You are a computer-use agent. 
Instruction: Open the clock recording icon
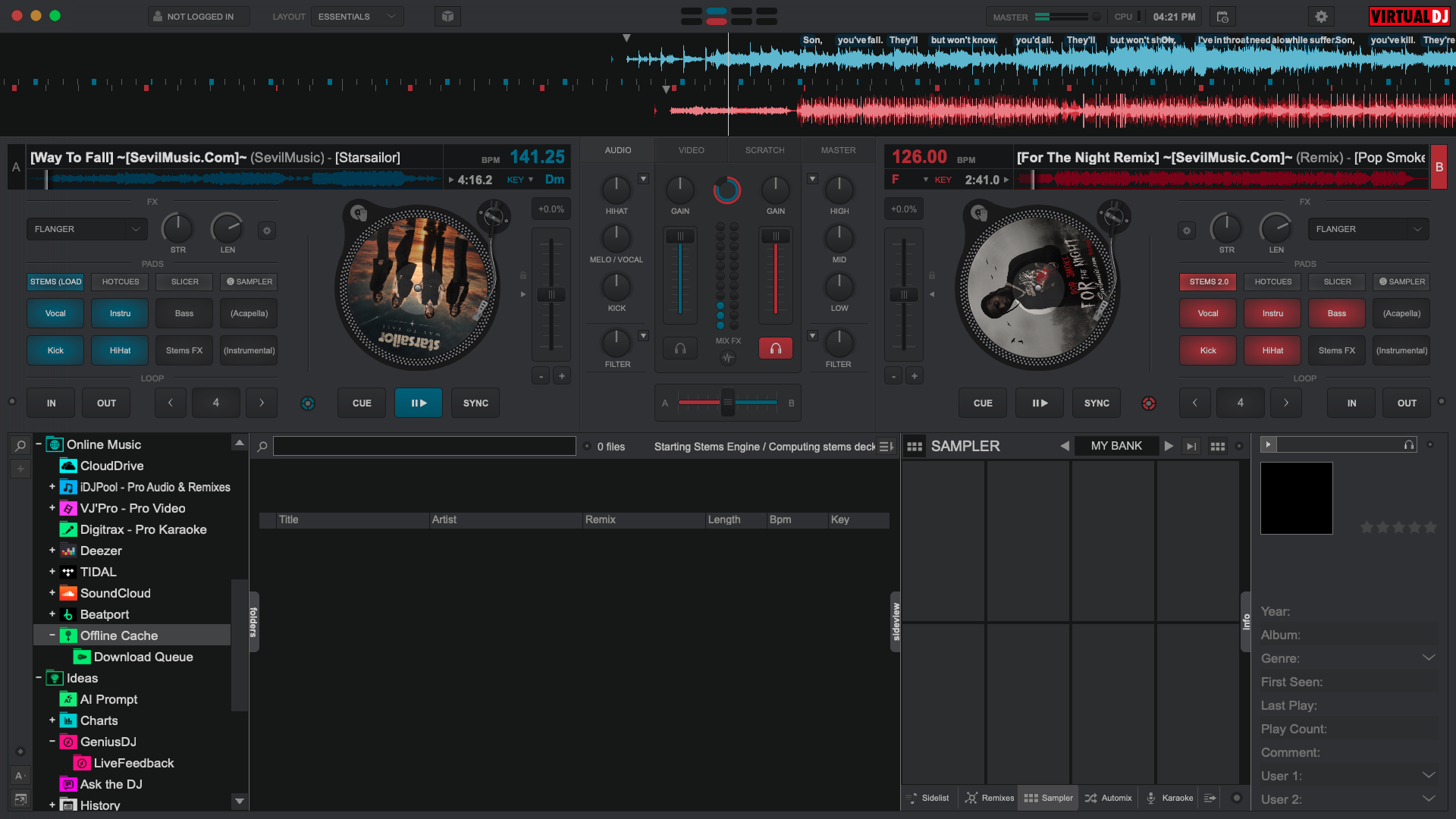point(1222,17)
